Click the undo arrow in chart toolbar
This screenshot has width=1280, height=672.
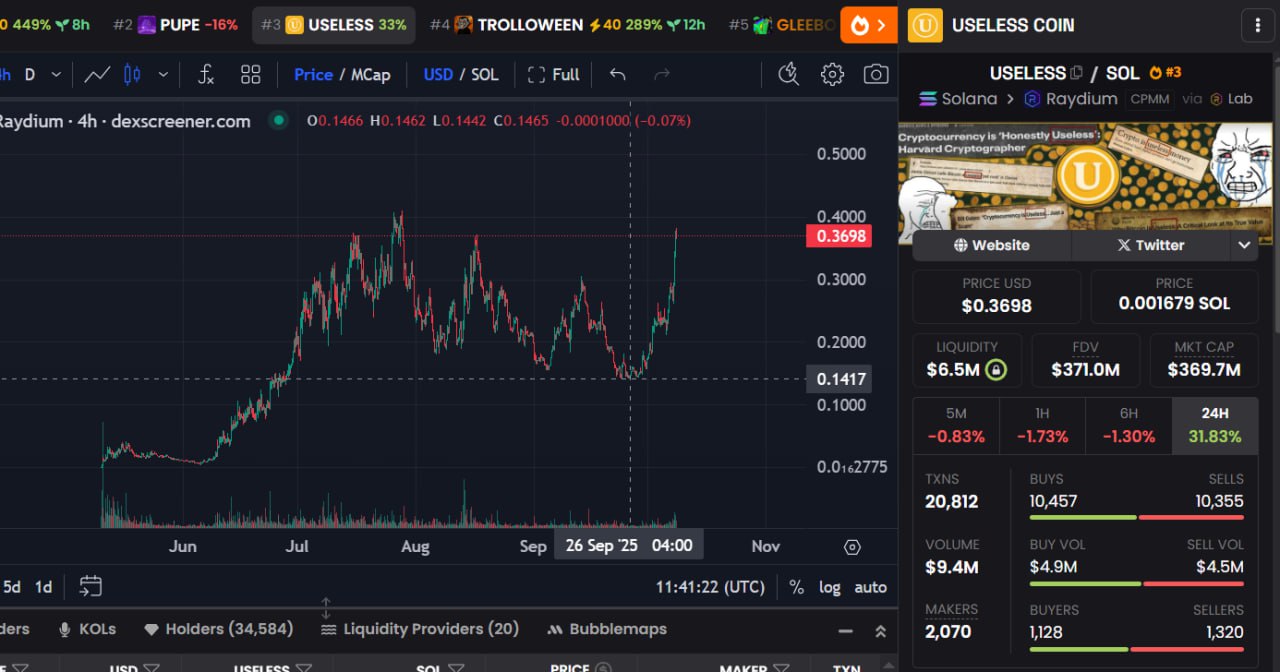coord(618,74)
